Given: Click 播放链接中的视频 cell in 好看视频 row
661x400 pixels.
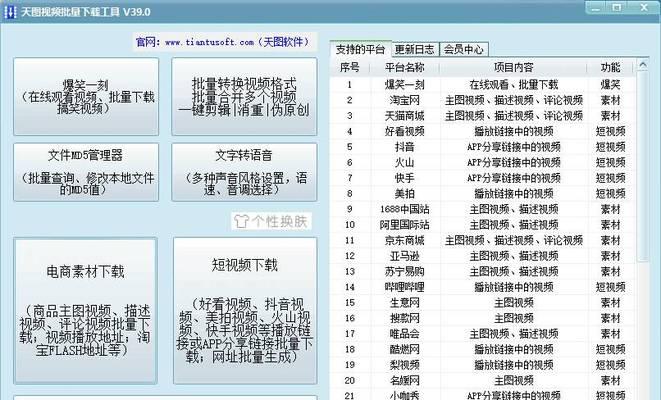Looking at the screenshot, I should click(x=513, y=132).
